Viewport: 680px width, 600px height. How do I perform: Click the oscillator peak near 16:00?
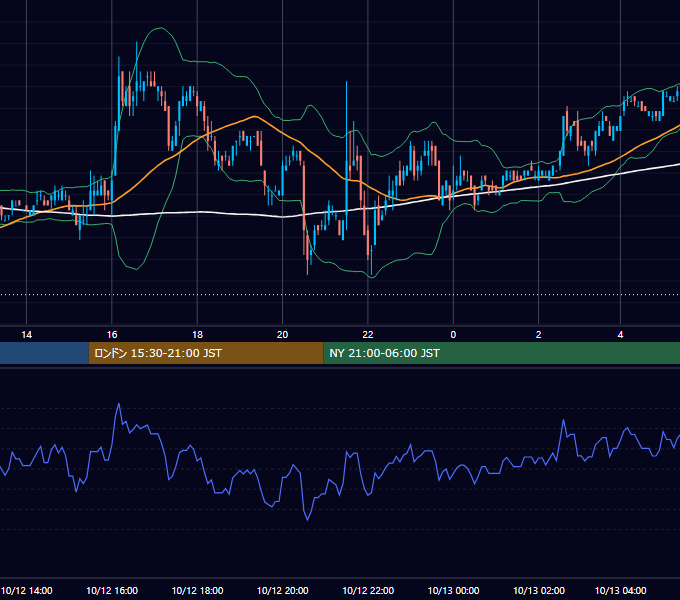coord(118,404)
